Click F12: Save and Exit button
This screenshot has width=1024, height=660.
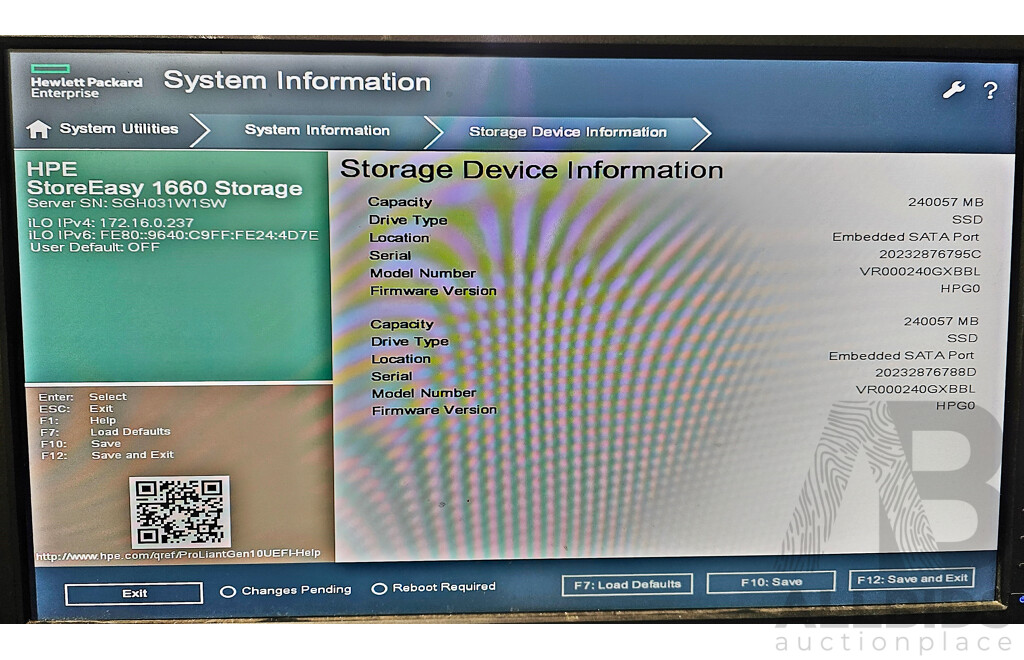pos(912,578)
